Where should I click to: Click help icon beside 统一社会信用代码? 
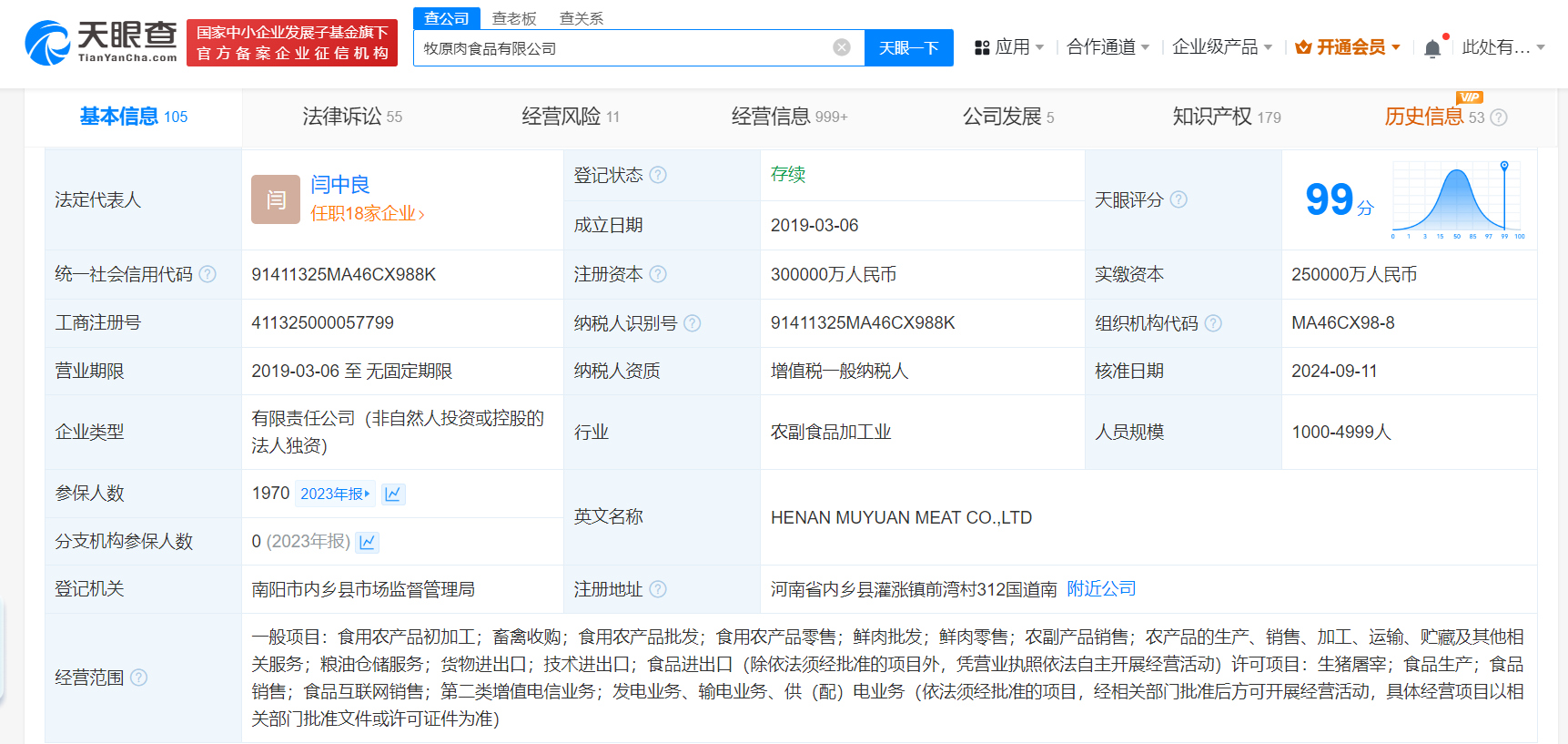tap(207, 274)
